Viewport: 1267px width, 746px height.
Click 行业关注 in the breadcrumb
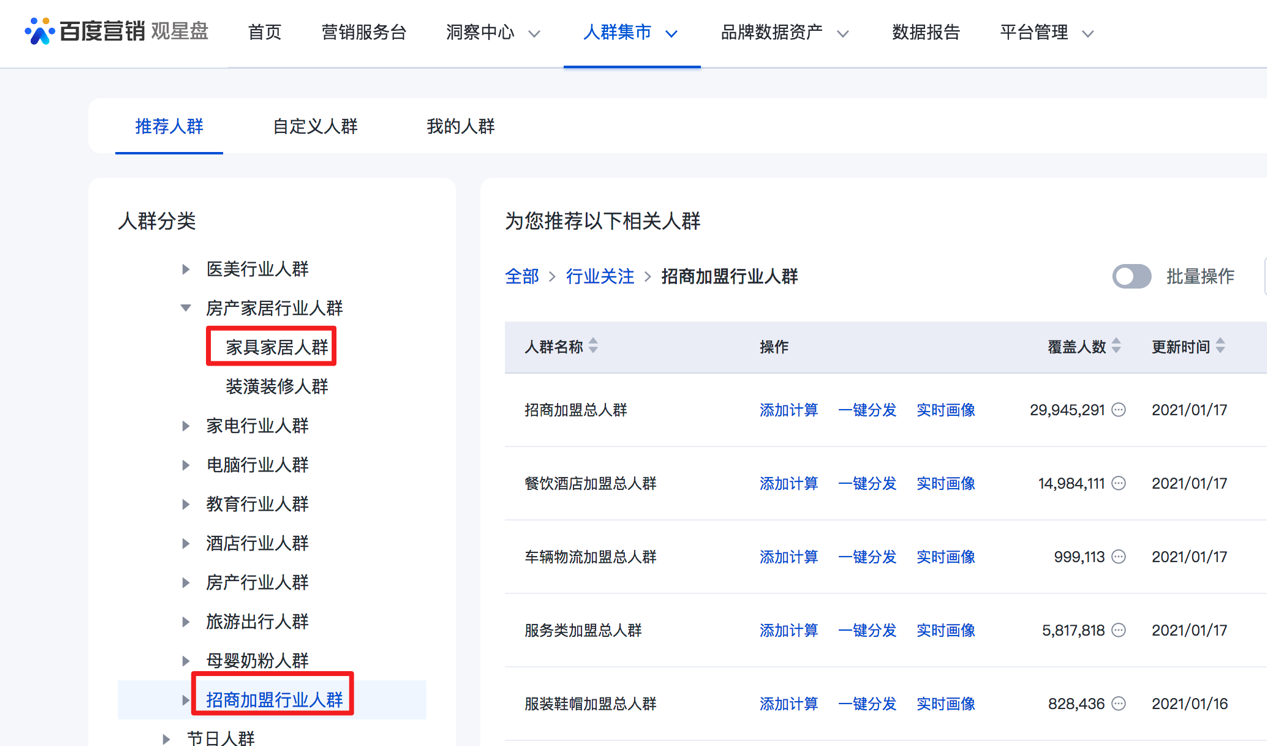point(600,277)
